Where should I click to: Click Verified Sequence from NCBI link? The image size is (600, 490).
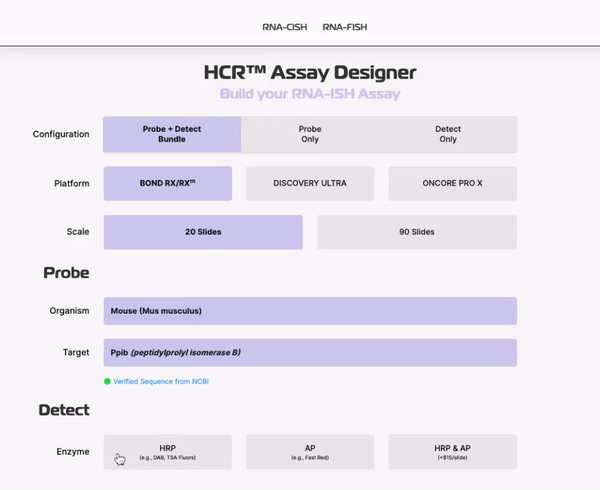[x=161, y=381]
